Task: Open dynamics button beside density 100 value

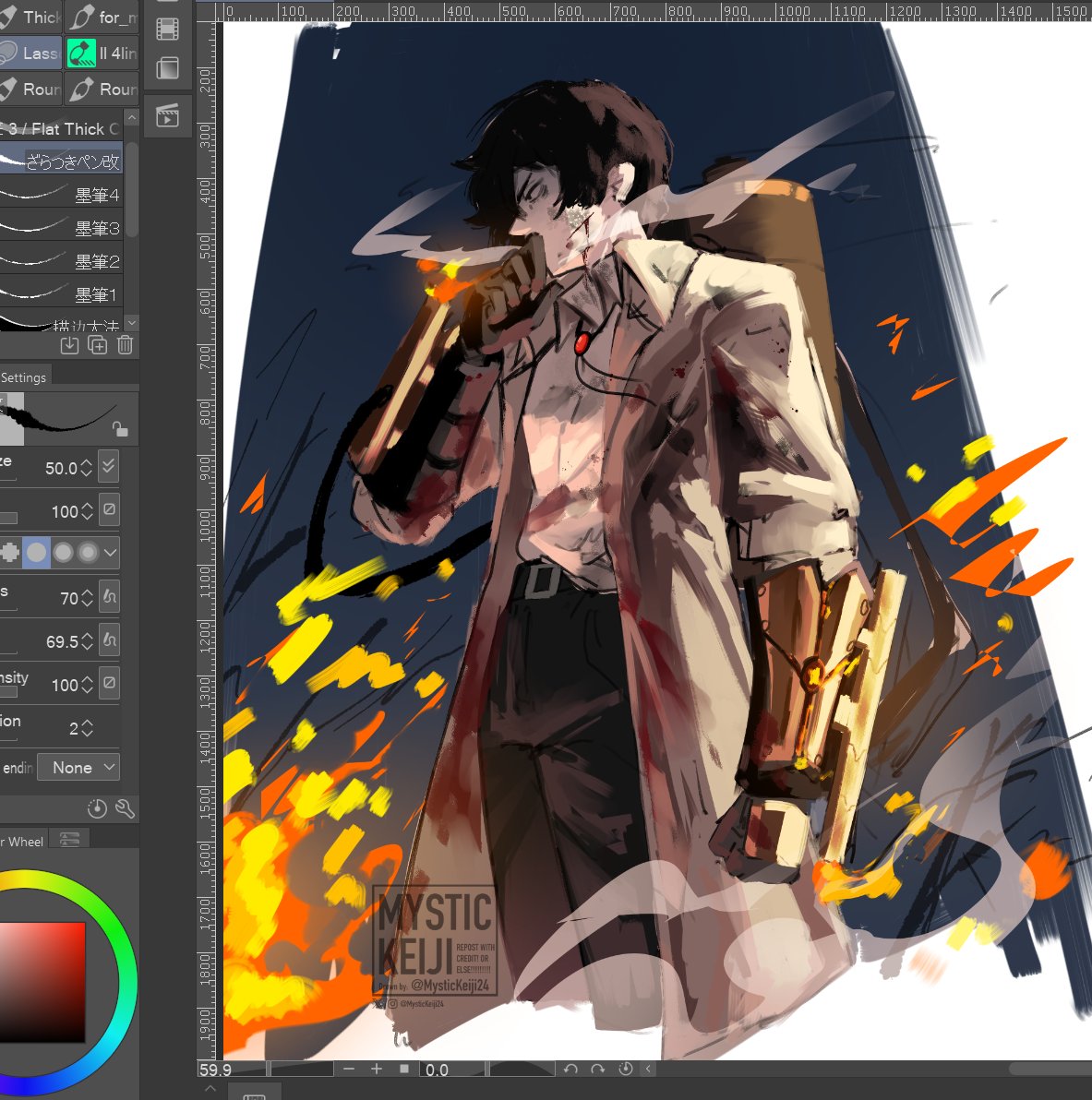Action: click(x=109, y=683)
